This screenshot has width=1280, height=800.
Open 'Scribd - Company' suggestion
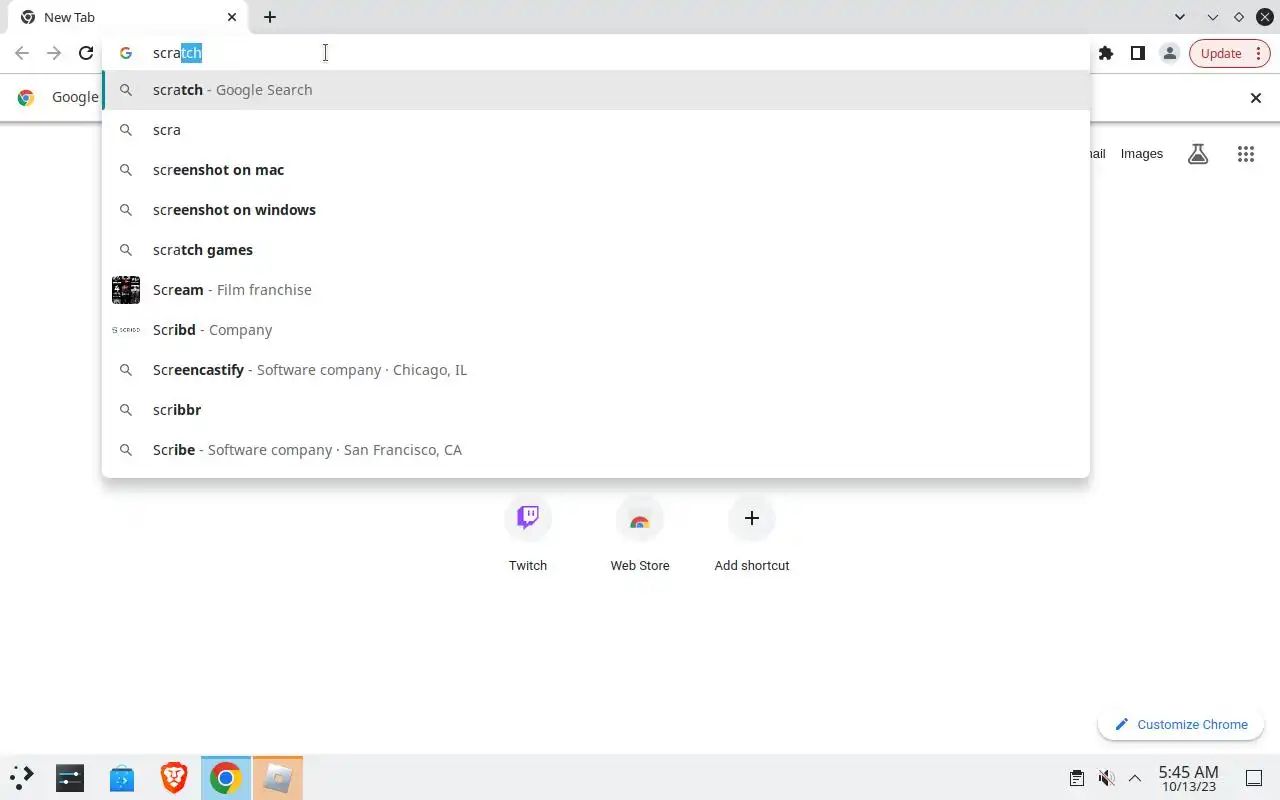click(x=596, y=330)
